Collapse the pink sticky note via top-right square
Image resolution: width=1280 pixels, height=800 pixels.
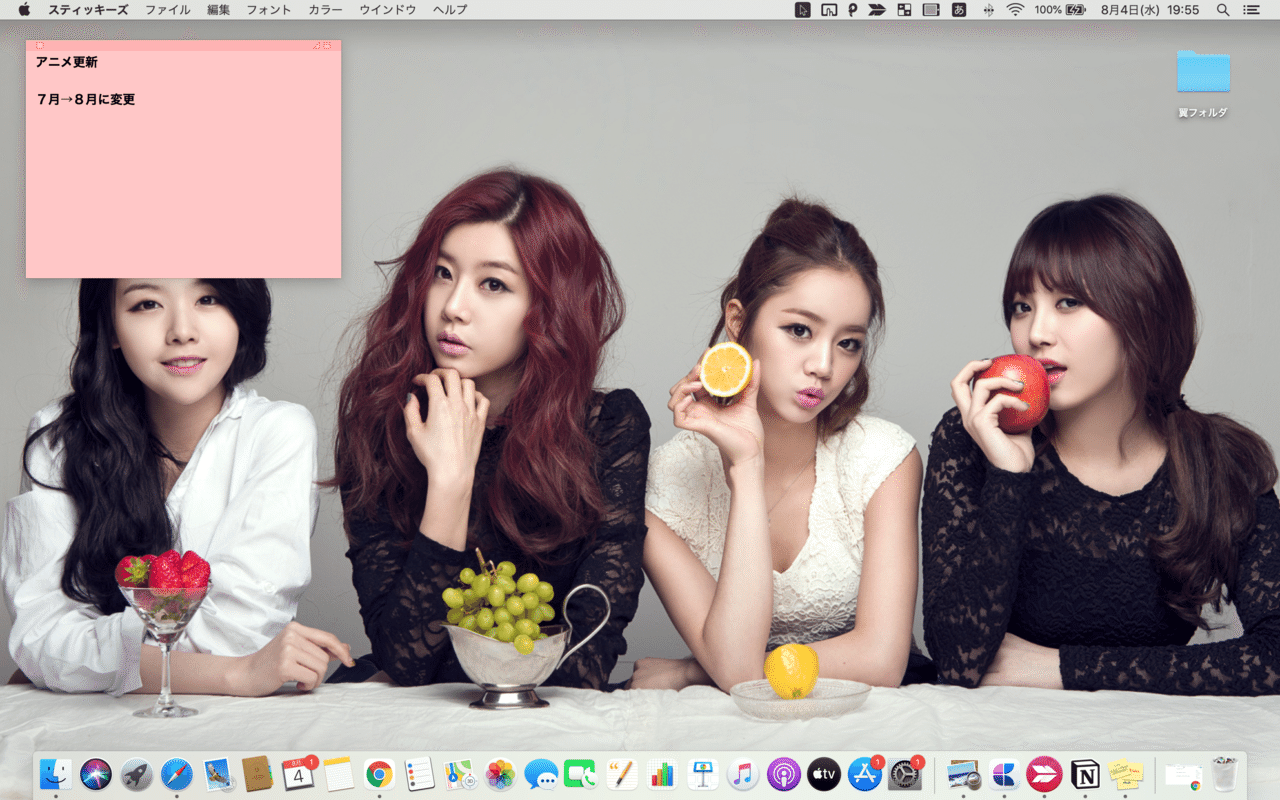327,45
